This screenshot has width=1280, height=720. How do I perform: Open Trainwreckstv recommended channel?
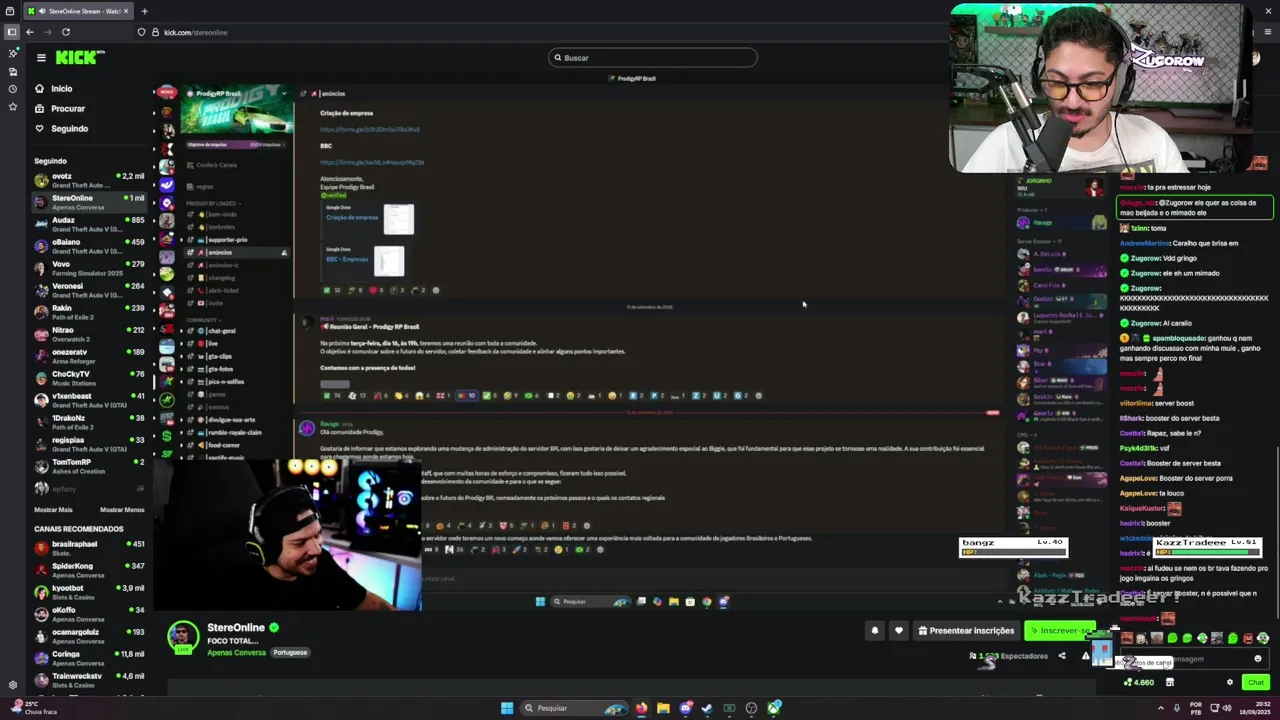point(89,681)
